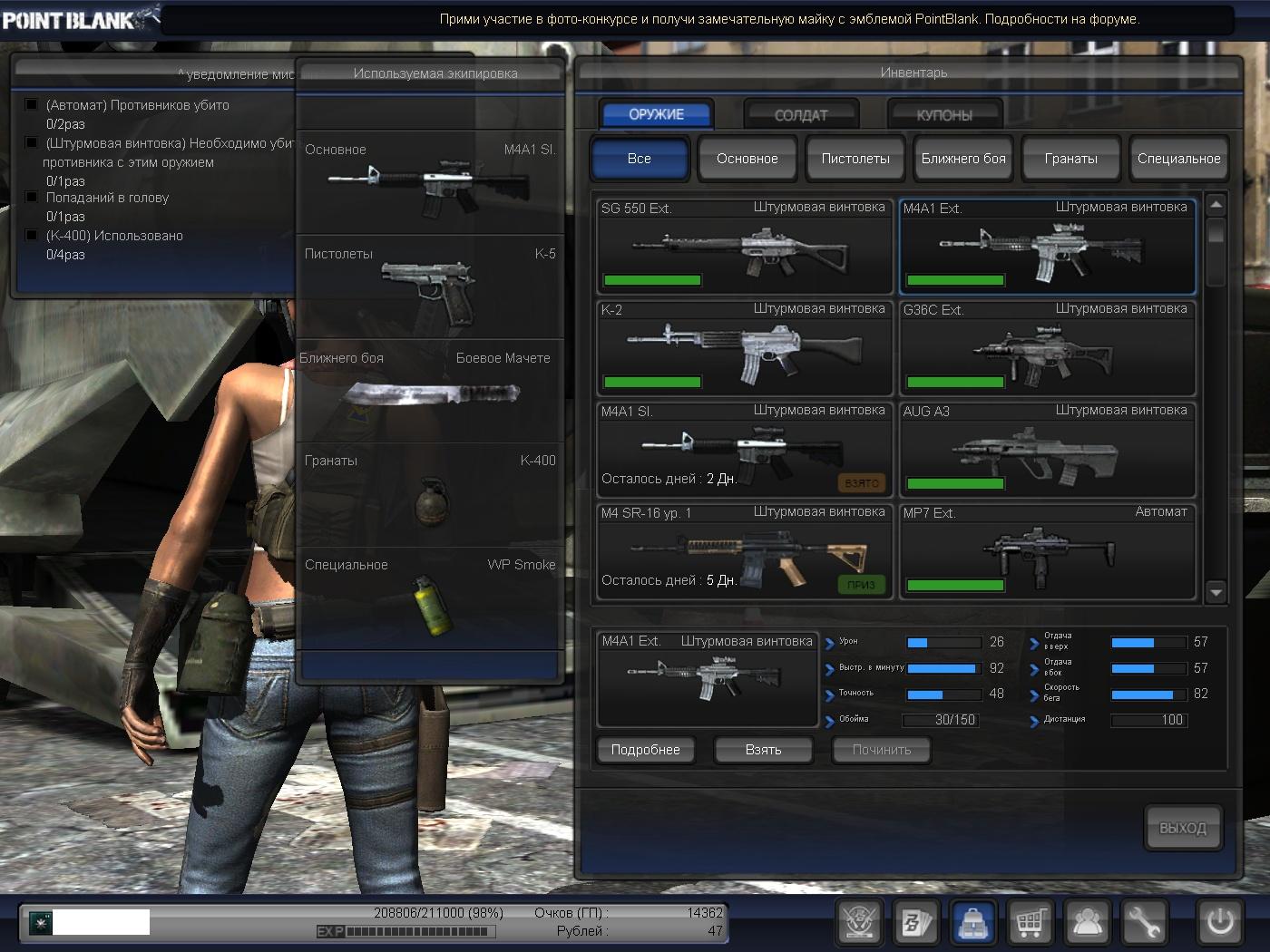The width and height of the screenshot is (1270, 952).
Task: Switch to the СОЛДАТ tab
Action: coord(800,115)
